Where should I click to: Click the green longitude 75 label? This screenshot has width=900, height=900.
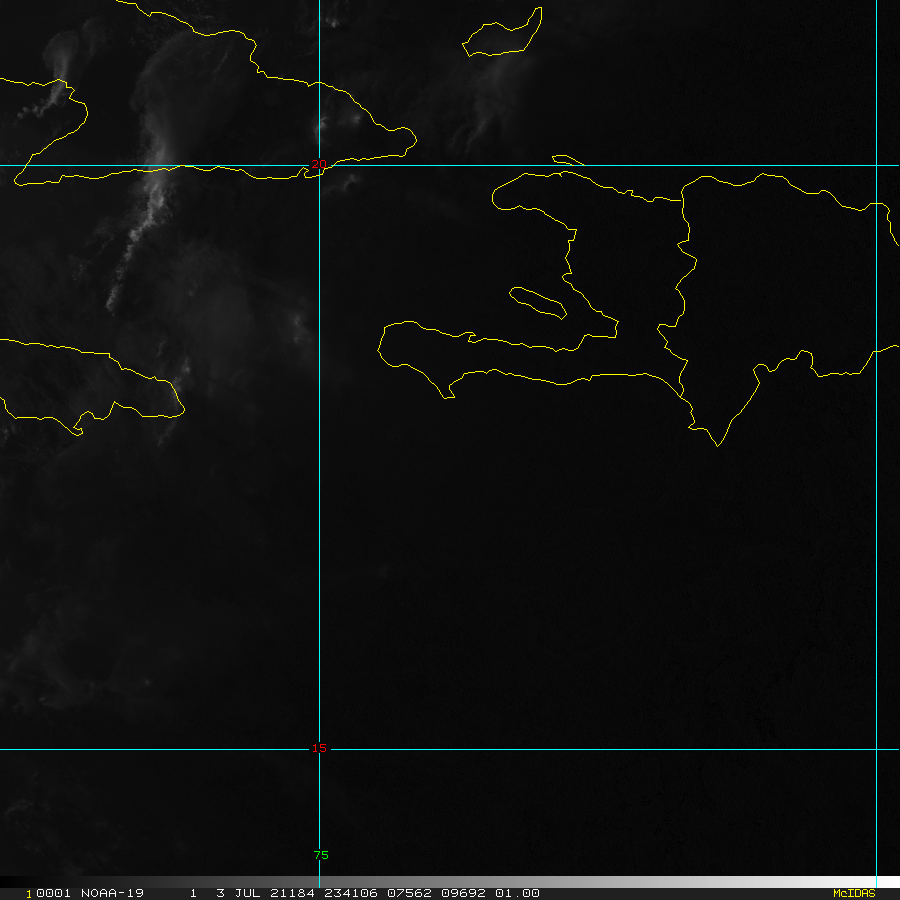click(320, 855)
